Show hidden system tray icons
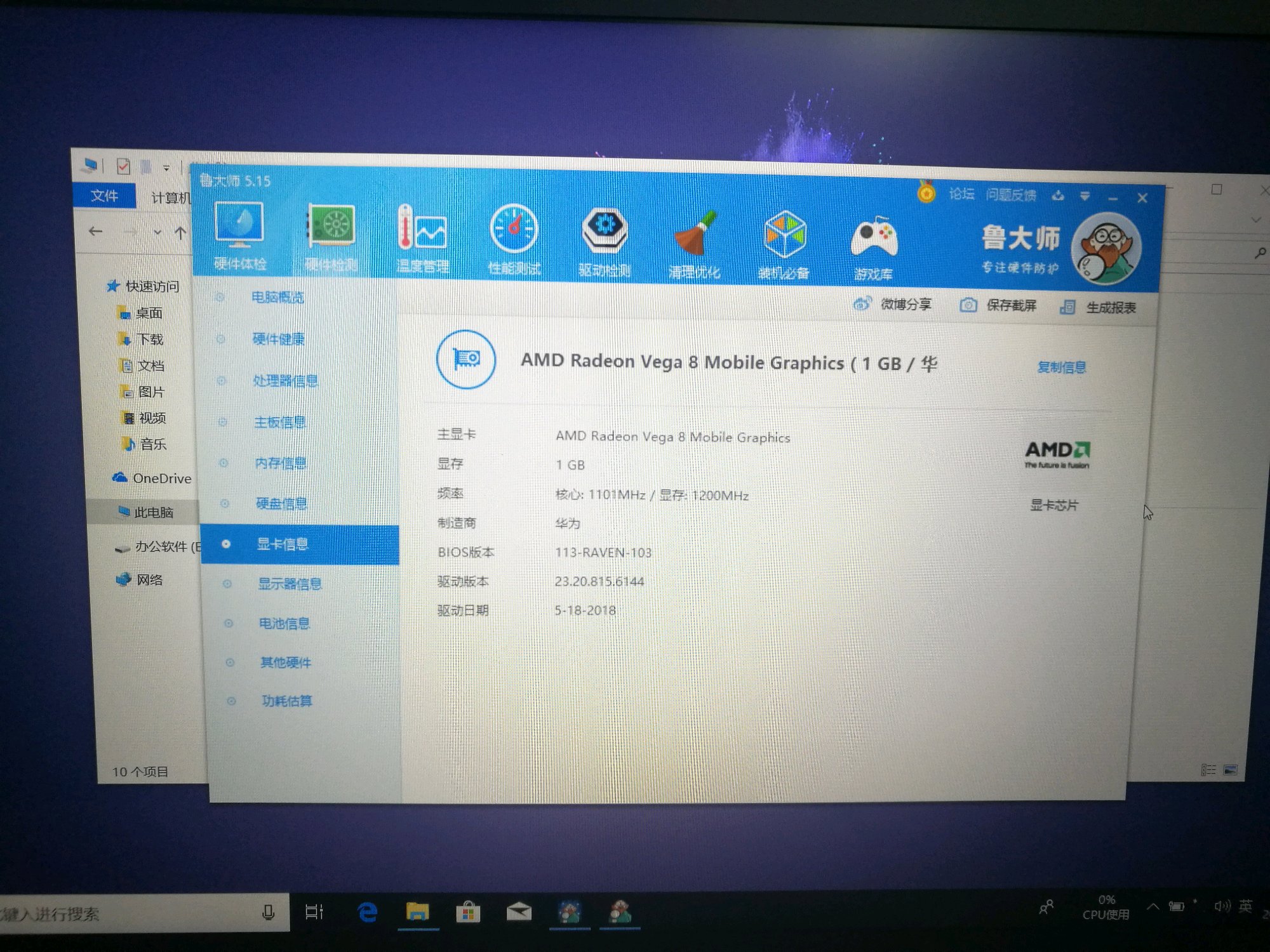Viewport: 1270px width, 952px height. click(x=1153, y=907)
